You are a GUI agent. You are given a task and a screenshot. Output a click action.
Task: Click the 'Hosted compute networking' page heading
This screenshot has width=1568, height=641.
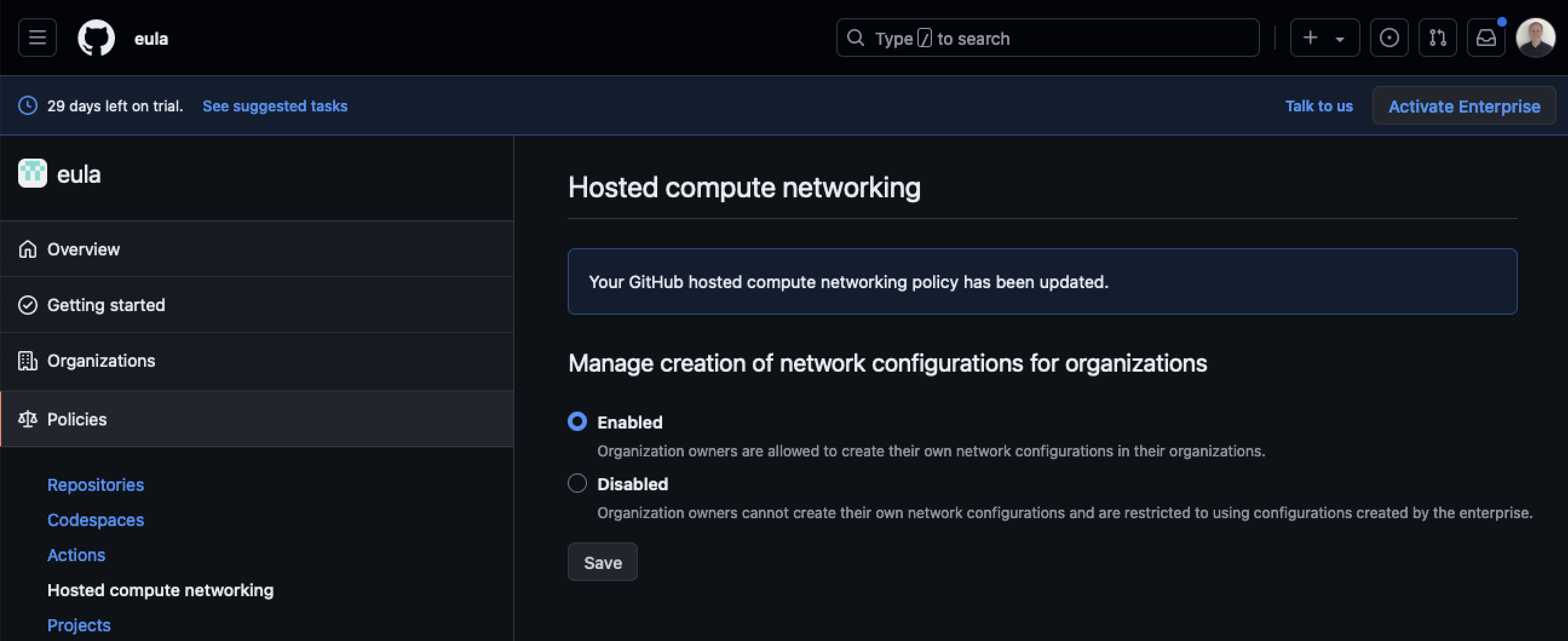coord(744,187)
